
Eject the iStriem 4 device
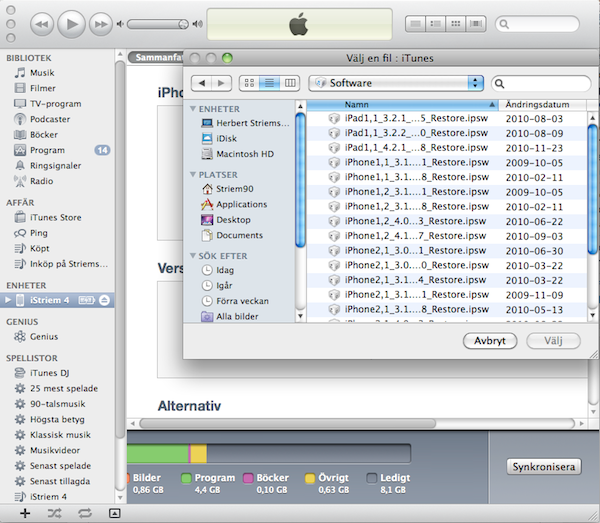coord(104,300)
